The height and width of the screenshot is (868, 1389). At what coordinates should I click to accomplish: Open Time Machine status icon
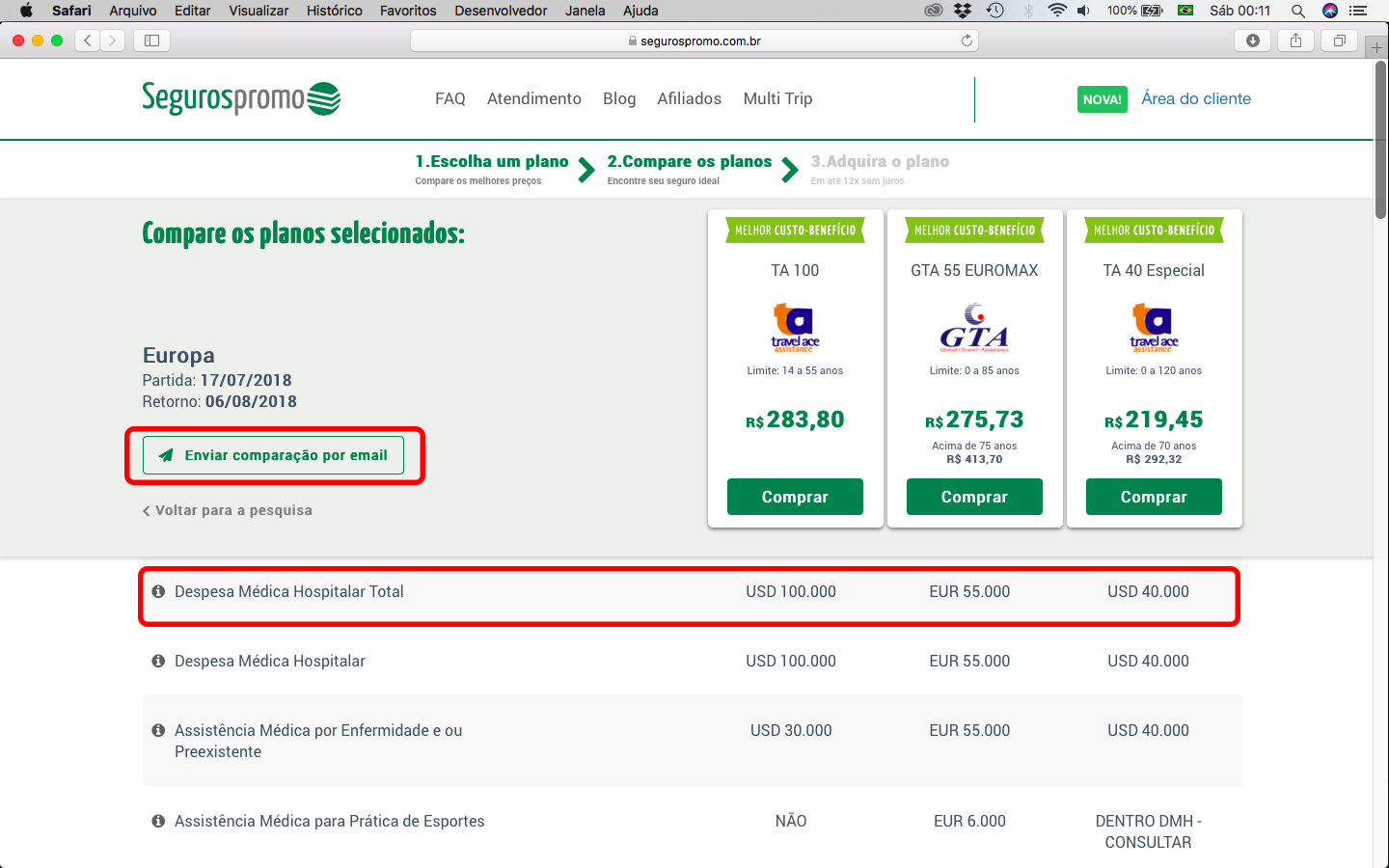(995, 11)
